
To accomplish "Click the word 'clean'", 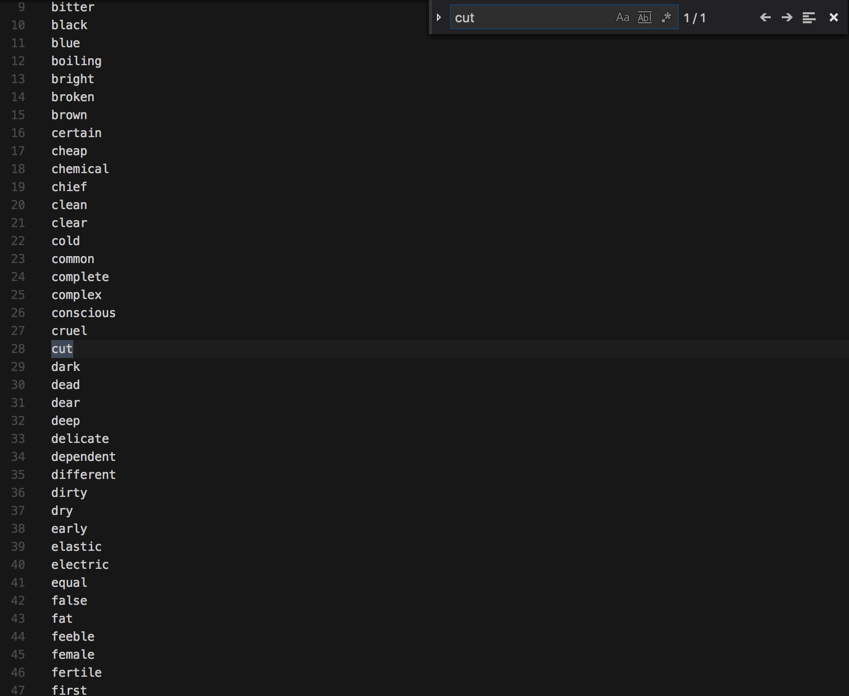I will click(x=69, y=205).
